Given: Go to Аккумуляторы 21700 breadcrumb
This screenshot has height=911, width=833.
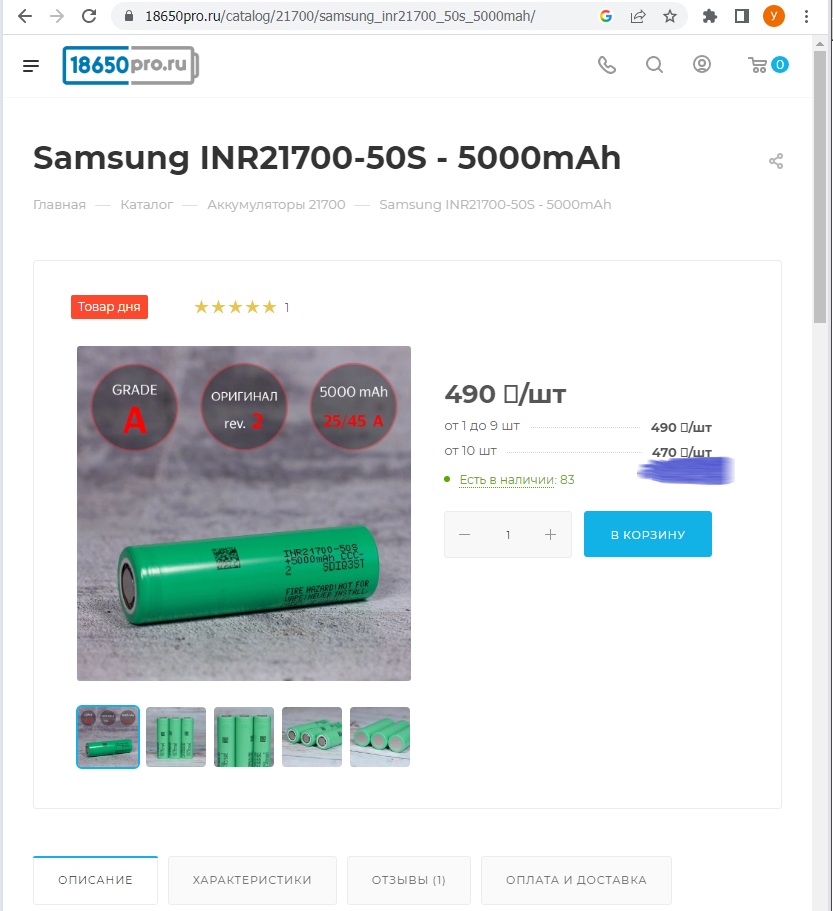Looking at the screenshot, I should [276, 205].
